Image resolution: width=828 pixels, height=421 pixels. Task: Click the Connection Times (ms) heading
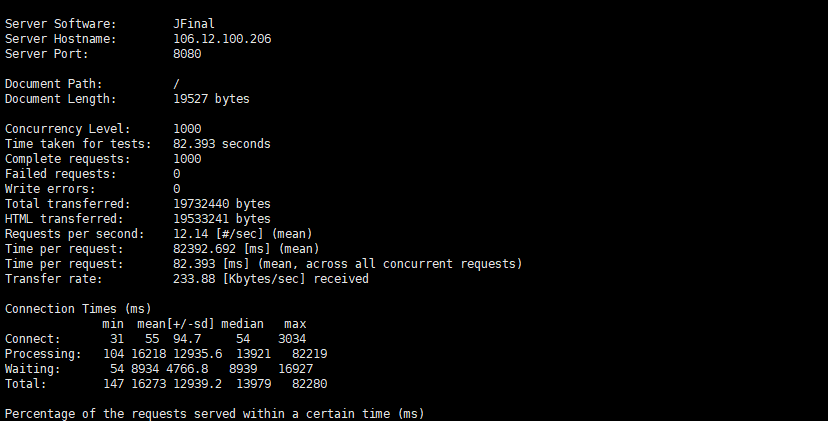78,309
